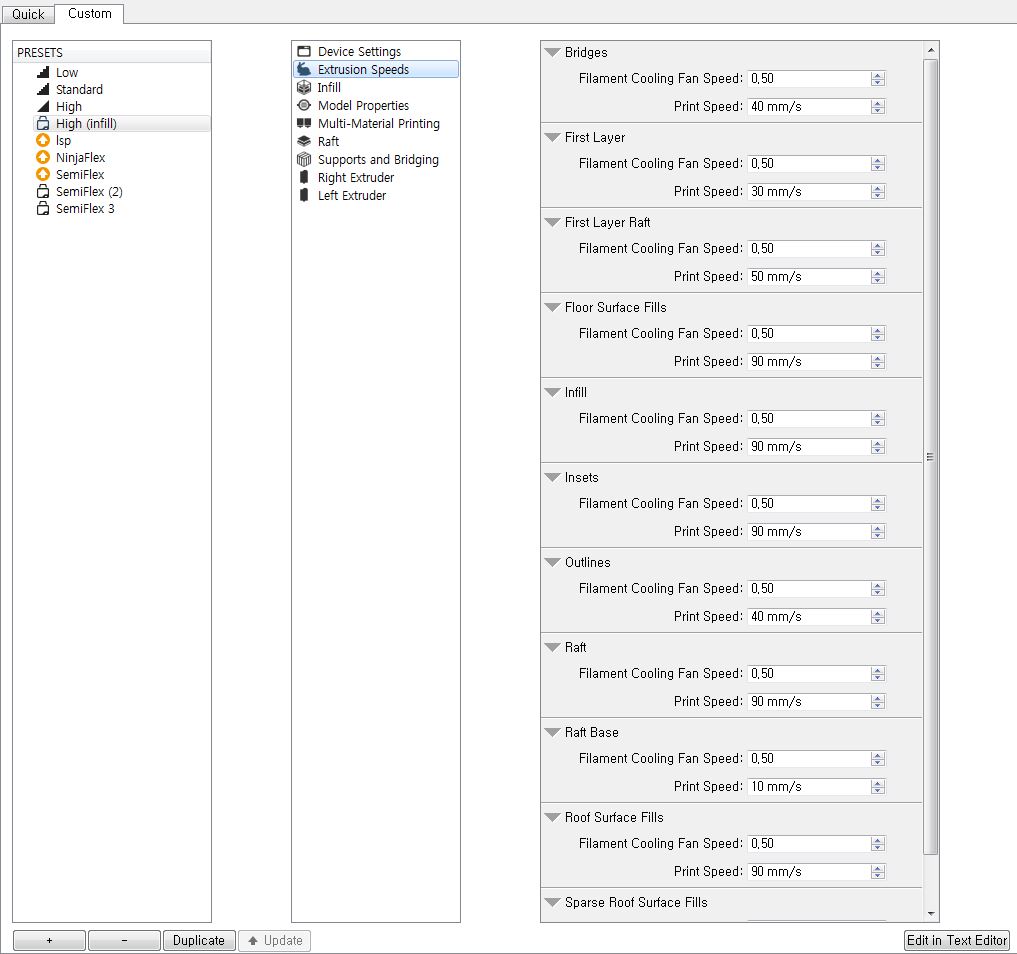Click the NinjaFlex preset orange icon
1017x954 pixels.
43,157
